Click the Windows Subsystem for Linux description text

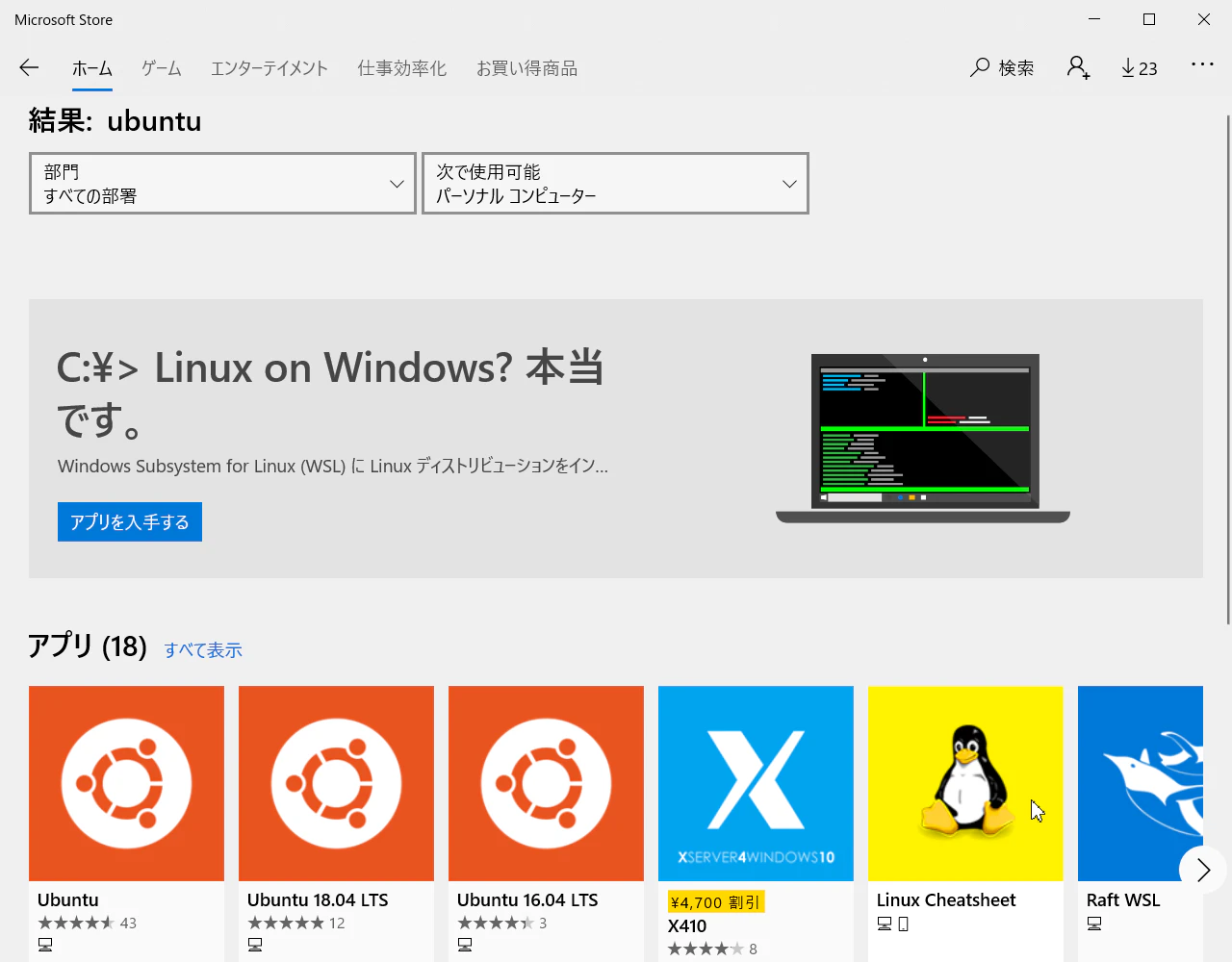tap(333, 466)
